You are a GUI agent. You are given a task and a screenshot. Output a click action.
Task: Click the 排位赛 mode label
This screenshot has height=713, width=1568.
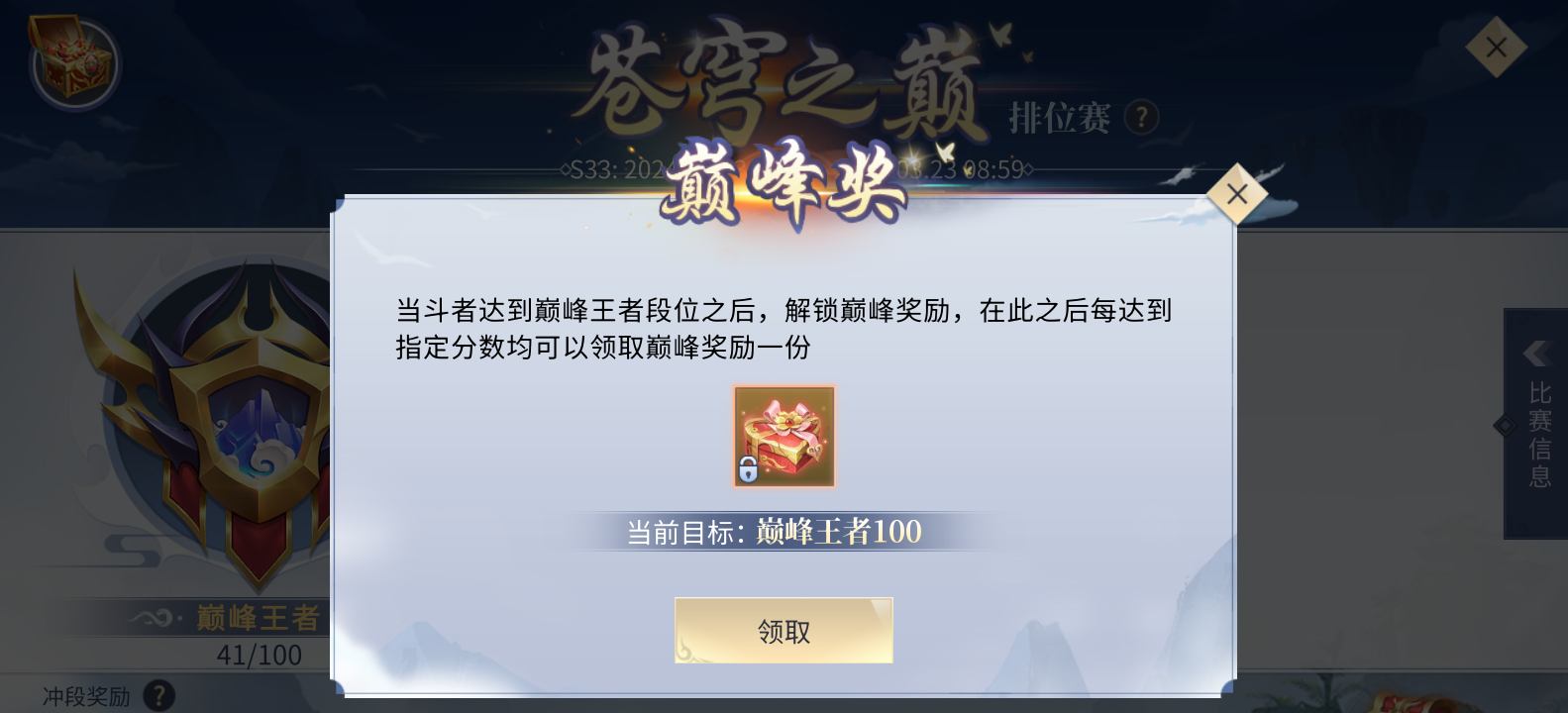(x=1060, y=118)
